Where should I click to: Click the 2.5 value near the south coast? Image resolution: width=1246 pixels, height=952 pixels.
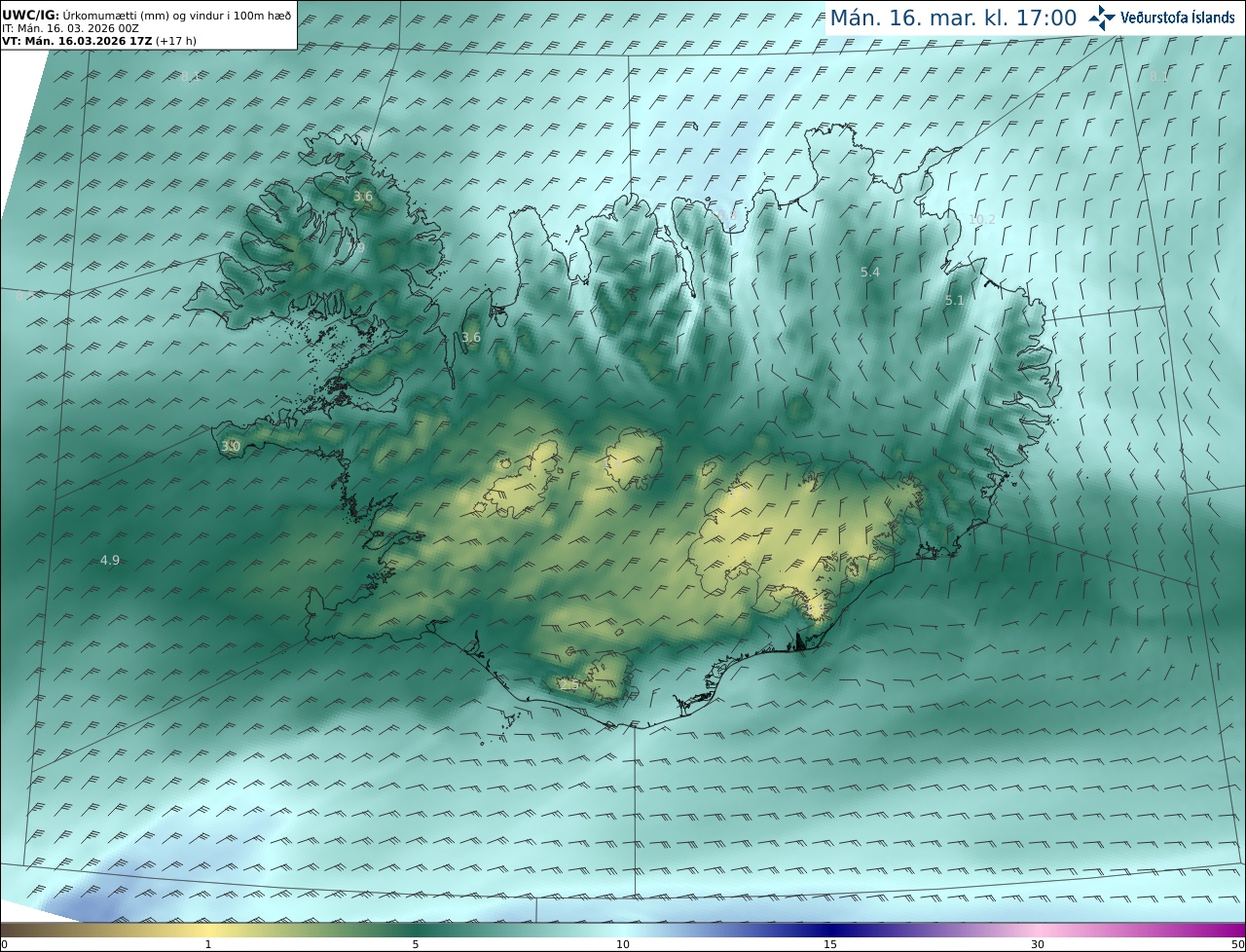click(x=568, y=685)
